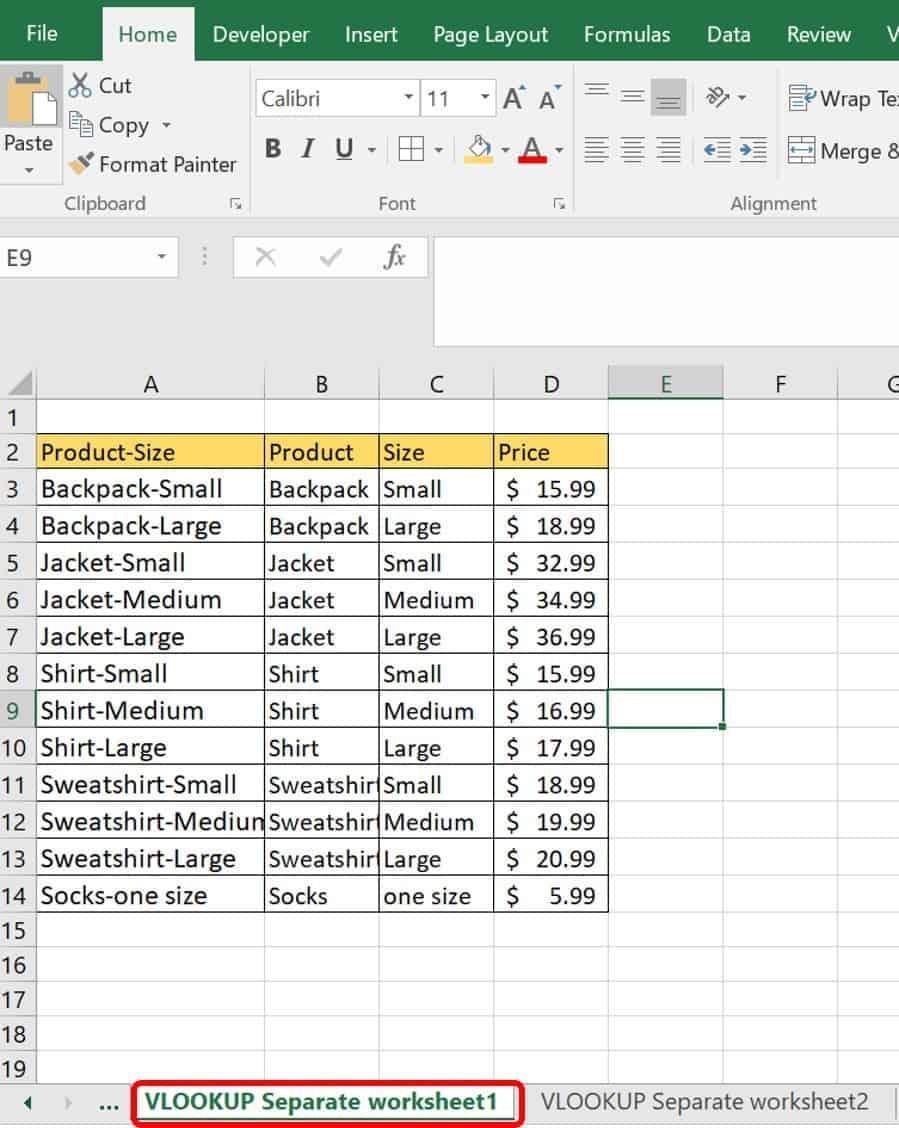Click the Increase Font Size icon
This screenshot has width=899, height=1128.
(x=514, y=99)
